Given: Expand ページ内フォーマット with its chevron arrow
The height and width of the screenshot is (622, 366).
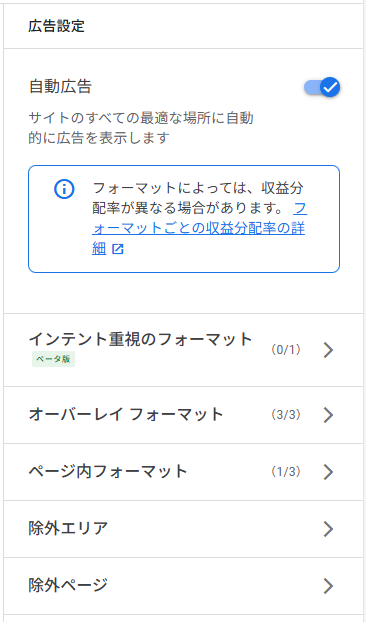Looking at the screenshot, I should pyautogui.click(x=328, y=472).
